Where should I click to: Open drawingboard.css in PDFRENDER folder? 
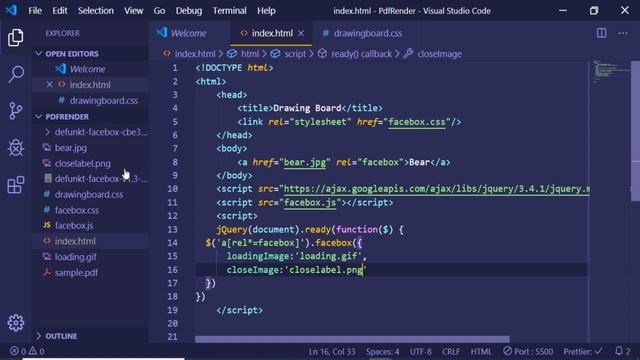coord(89,194)
